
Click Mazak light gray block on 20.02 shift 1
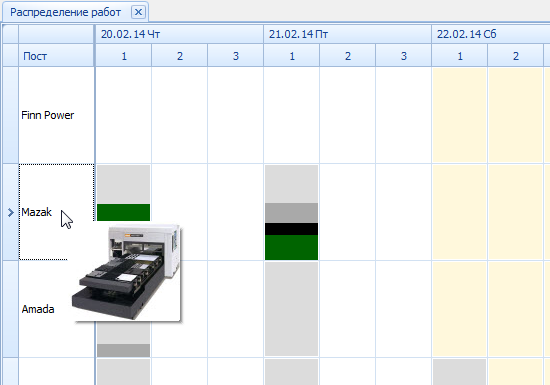click(123, 184)
